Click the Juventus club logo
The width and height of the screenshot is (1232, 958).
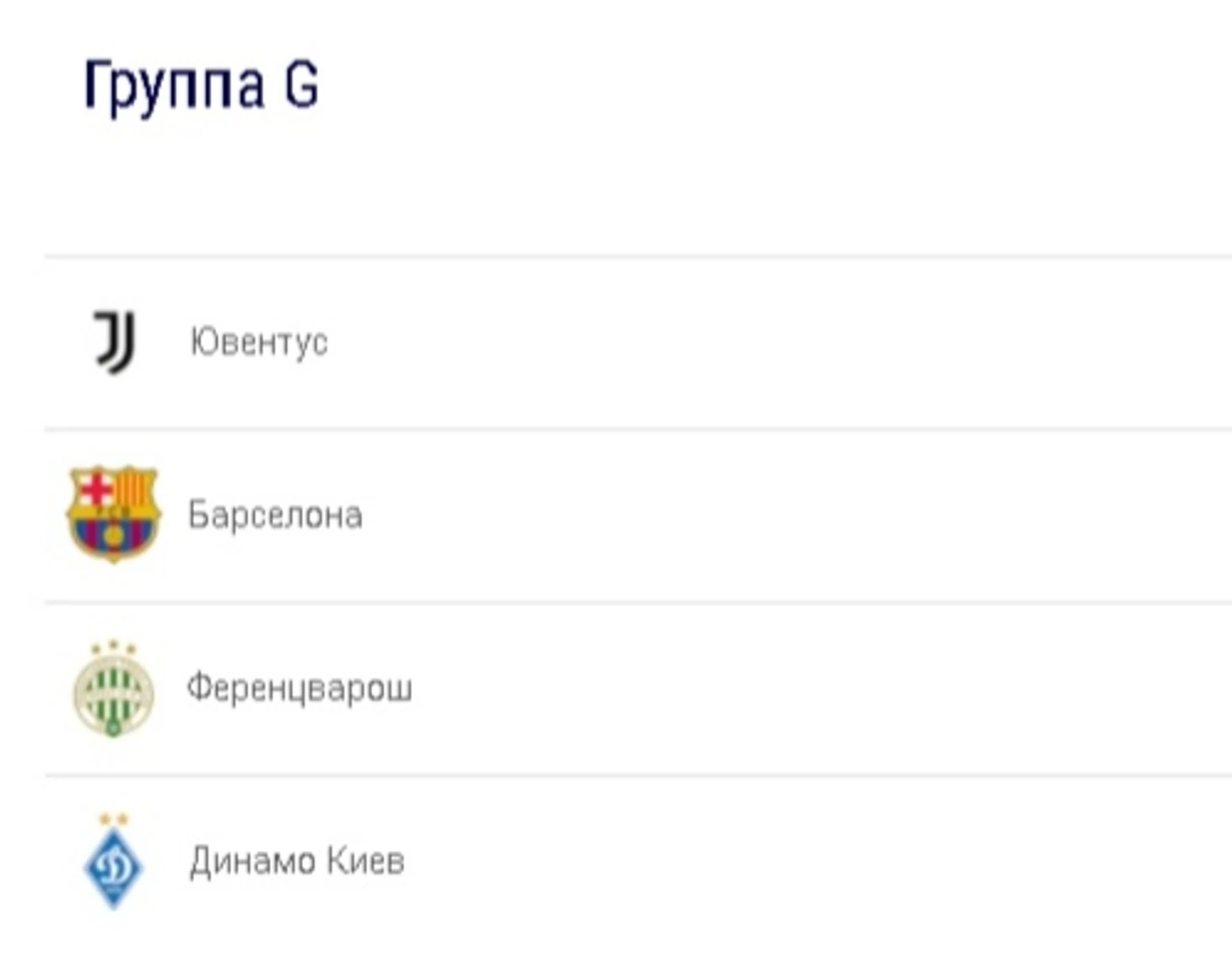tap(115, 342)
